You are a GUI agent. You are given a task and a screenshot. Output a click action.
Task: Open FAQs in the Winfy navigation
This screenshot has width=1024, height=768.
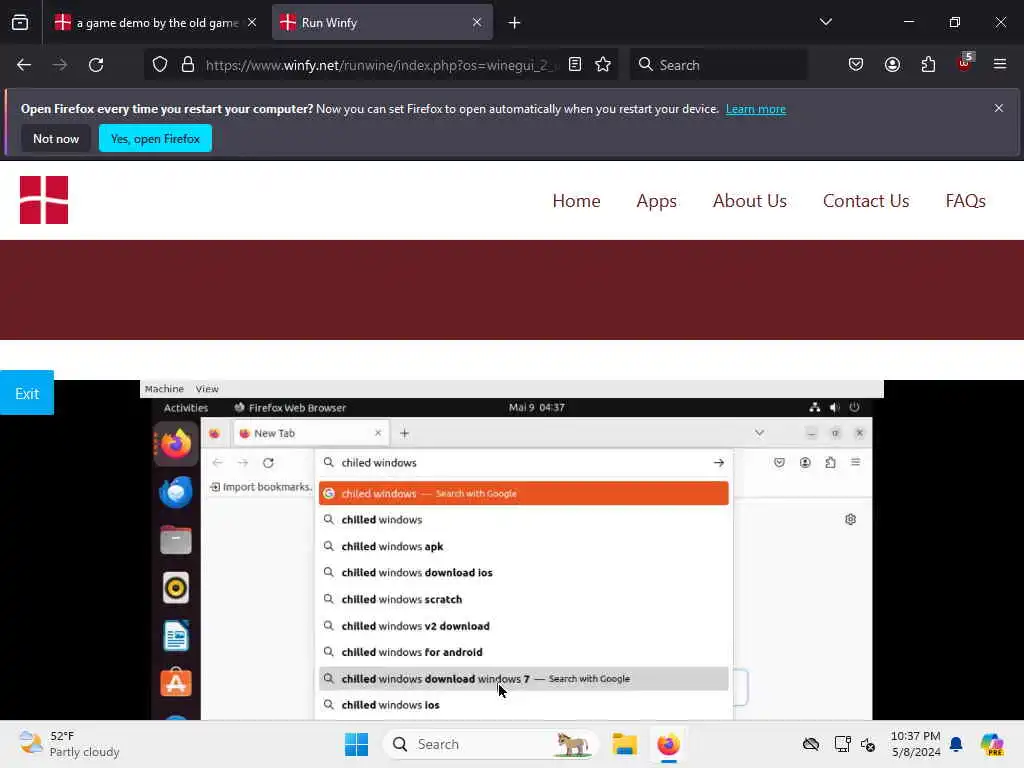(965, 200)
